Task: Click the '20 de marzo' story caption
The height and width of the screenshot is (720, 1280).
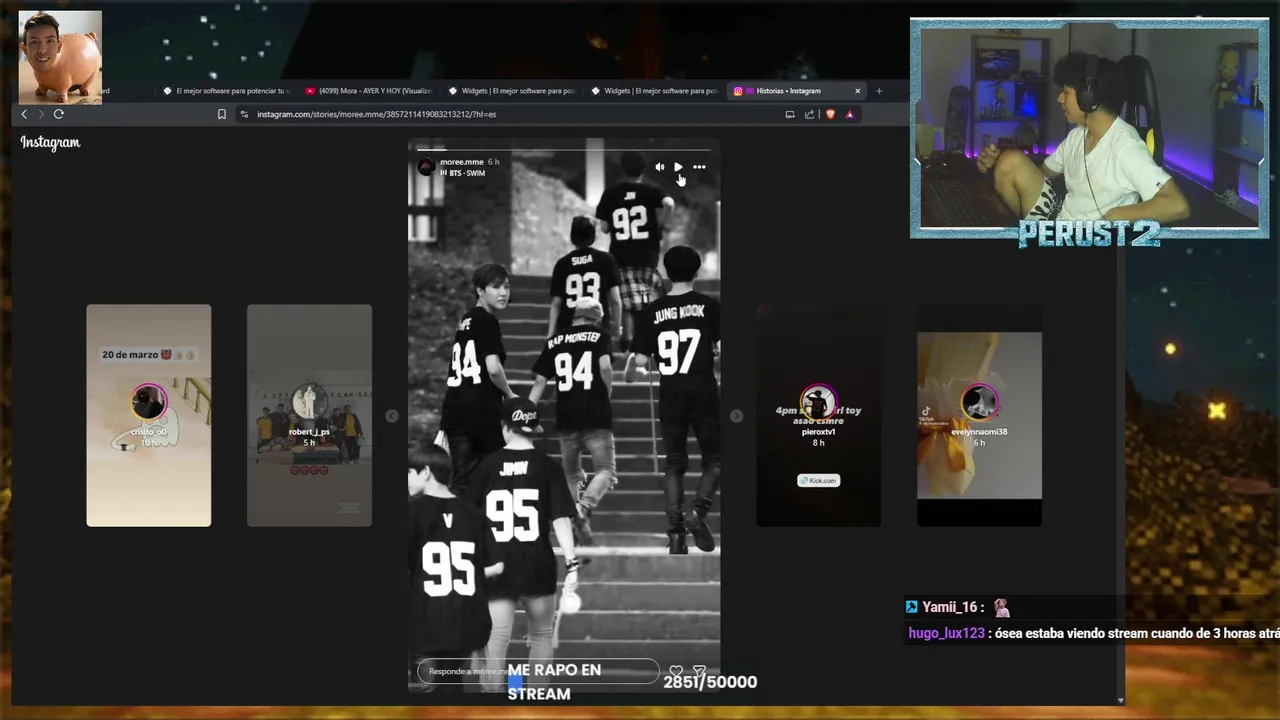Action: pyautogui.click(x=148, y=355)
